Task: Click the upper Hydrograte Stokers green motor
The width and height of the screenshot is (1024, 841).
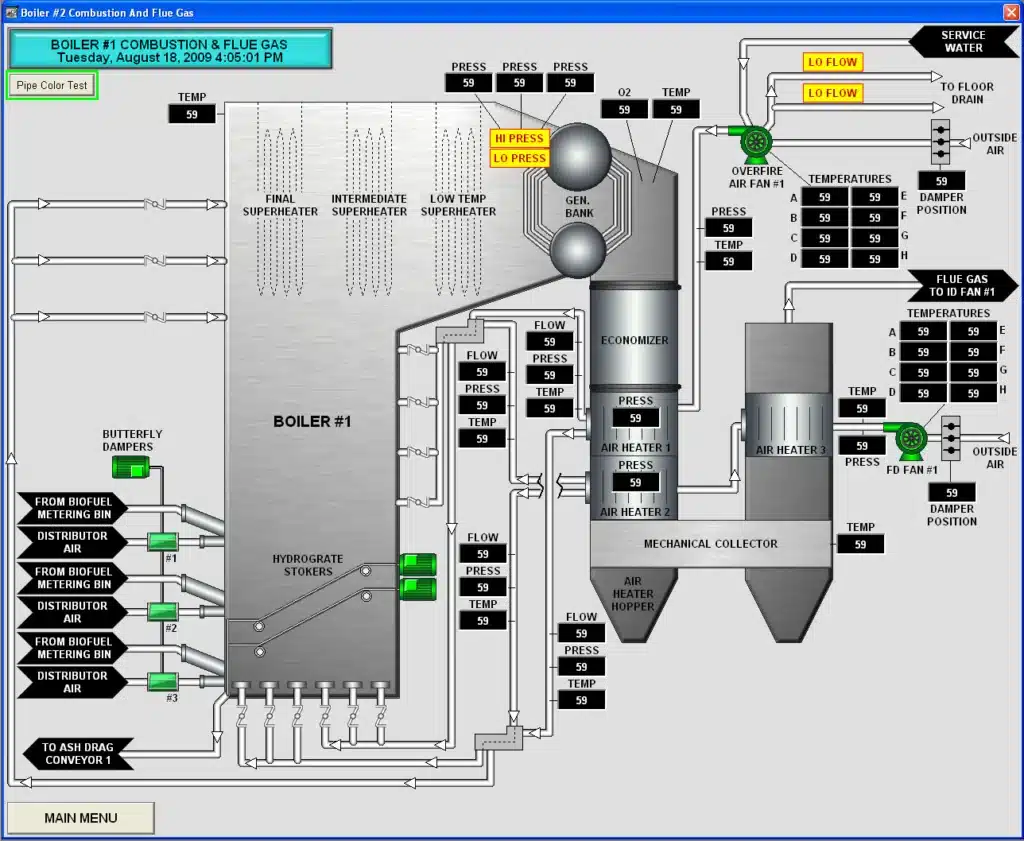Action: tap(418, 565)
